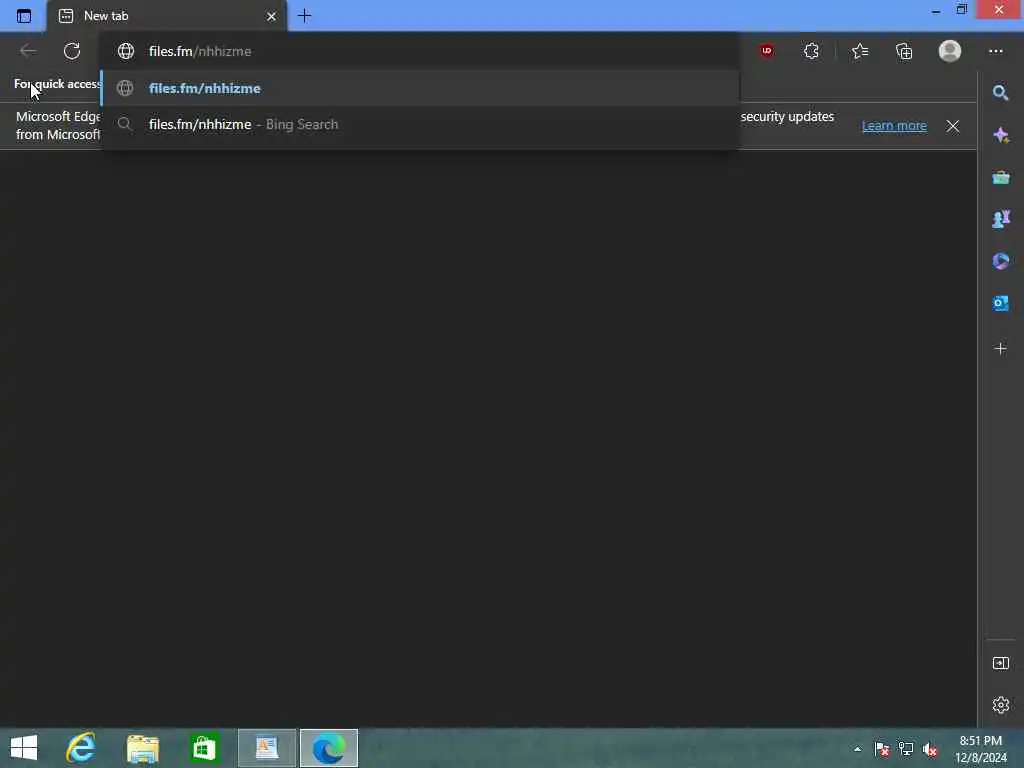Show hidden tray icons arrow
This screenshot has width=1024, height=768.
click(x=857, y=749)
